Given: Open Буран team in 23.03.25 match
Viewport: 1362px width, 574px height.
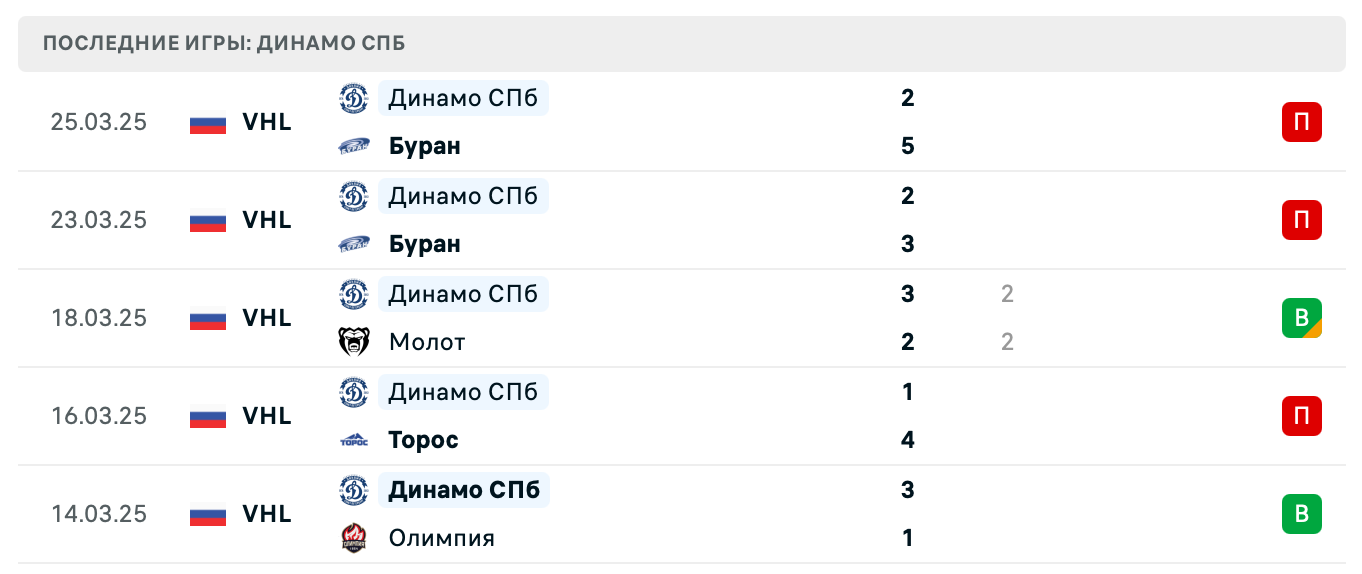Looking at the screenshot, I should click(x=425, y=244).
